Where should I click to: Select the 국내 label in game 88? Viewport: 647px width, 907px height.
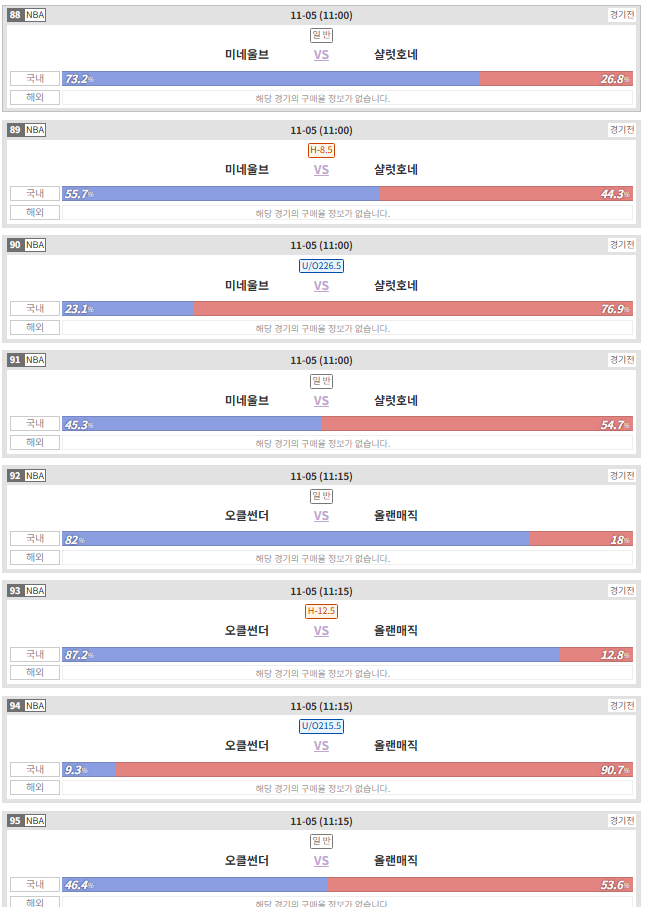click(x=35, y=79)
